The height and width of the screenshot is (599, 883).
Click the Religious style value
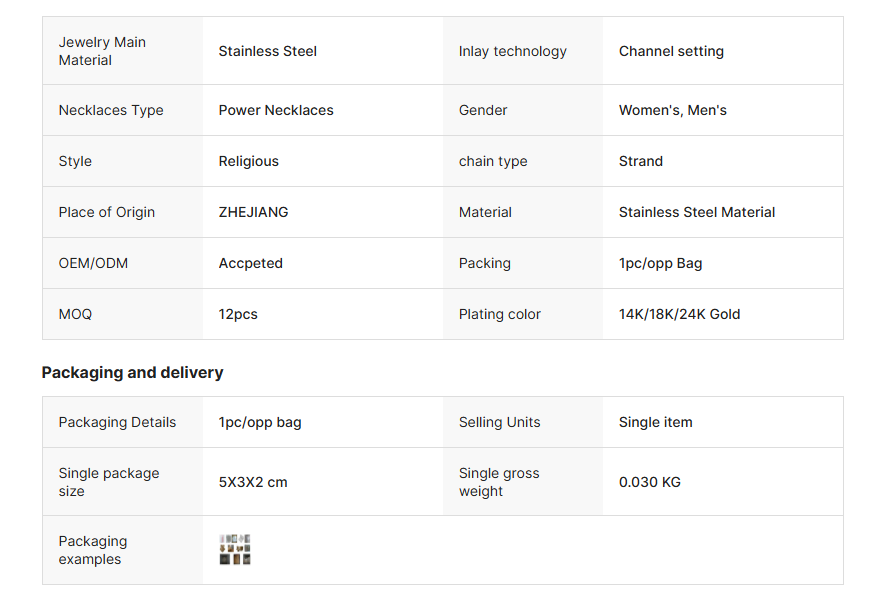(x=248, y=162)
